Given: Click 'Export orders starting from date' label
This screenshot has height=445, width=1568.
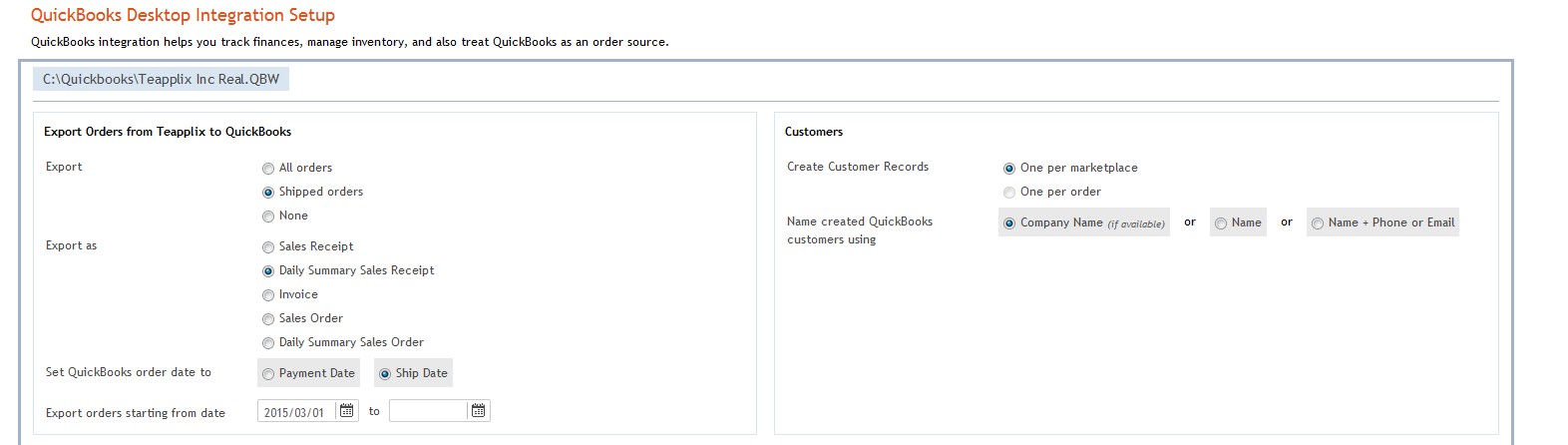Looking at the screenshot, I should click(136, 413).
